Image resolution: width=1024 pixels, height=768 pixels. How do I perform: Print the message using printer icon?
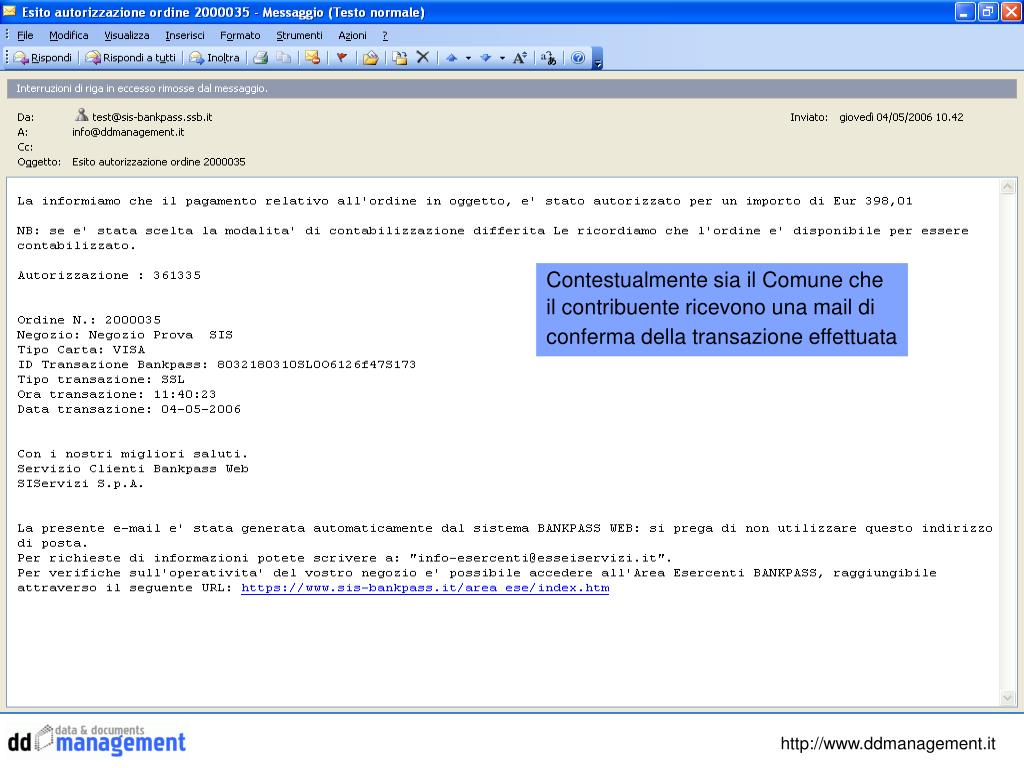click(x=261, y=57)
